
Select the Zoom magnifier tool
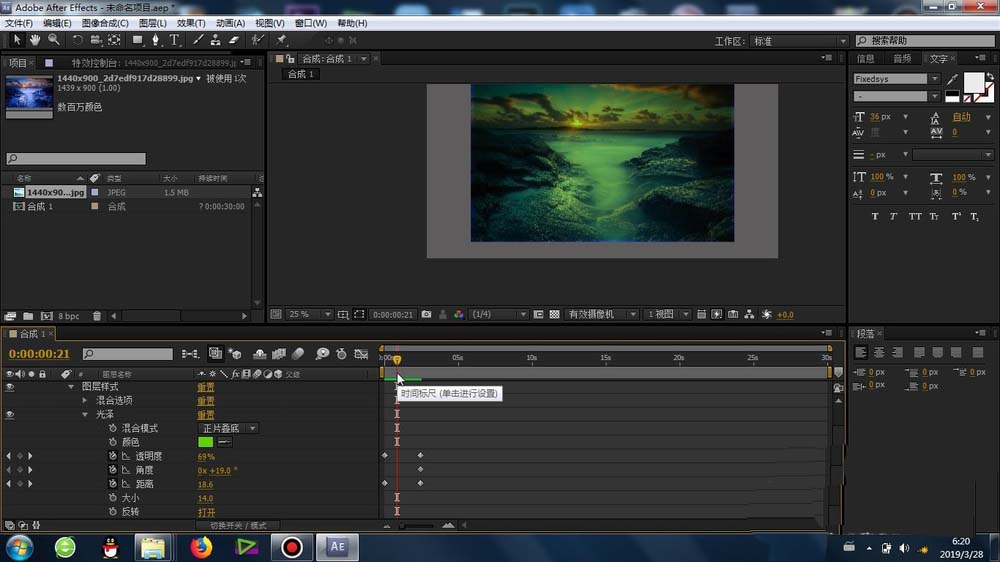[53, 40]
